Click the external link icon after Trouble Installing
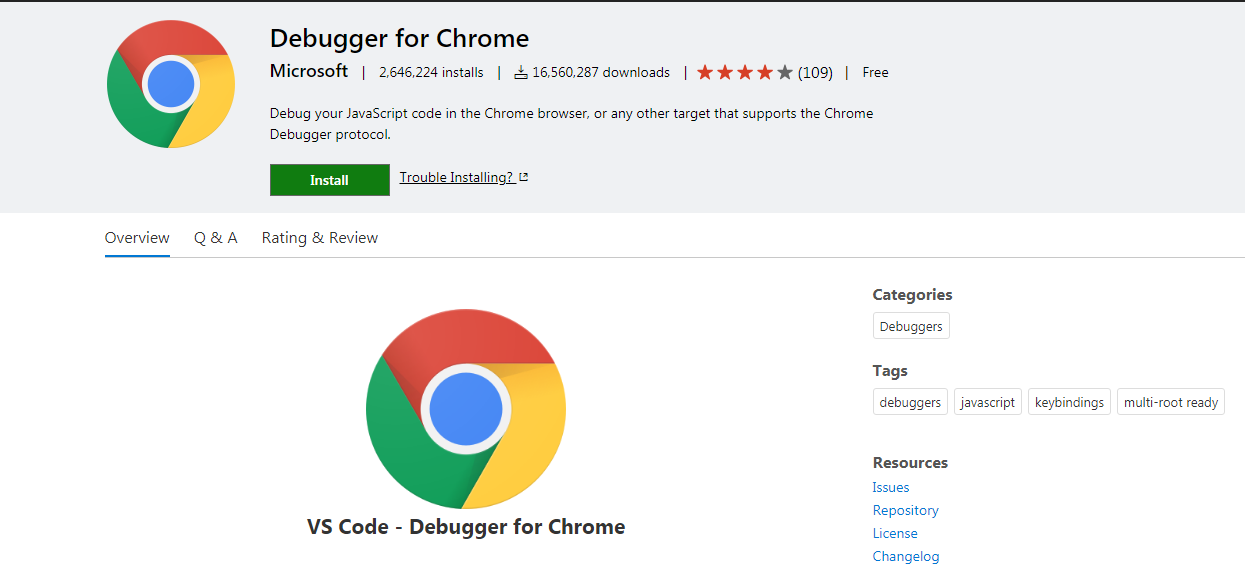This screenshot has width=1245, height=569. tap(523, 177)
